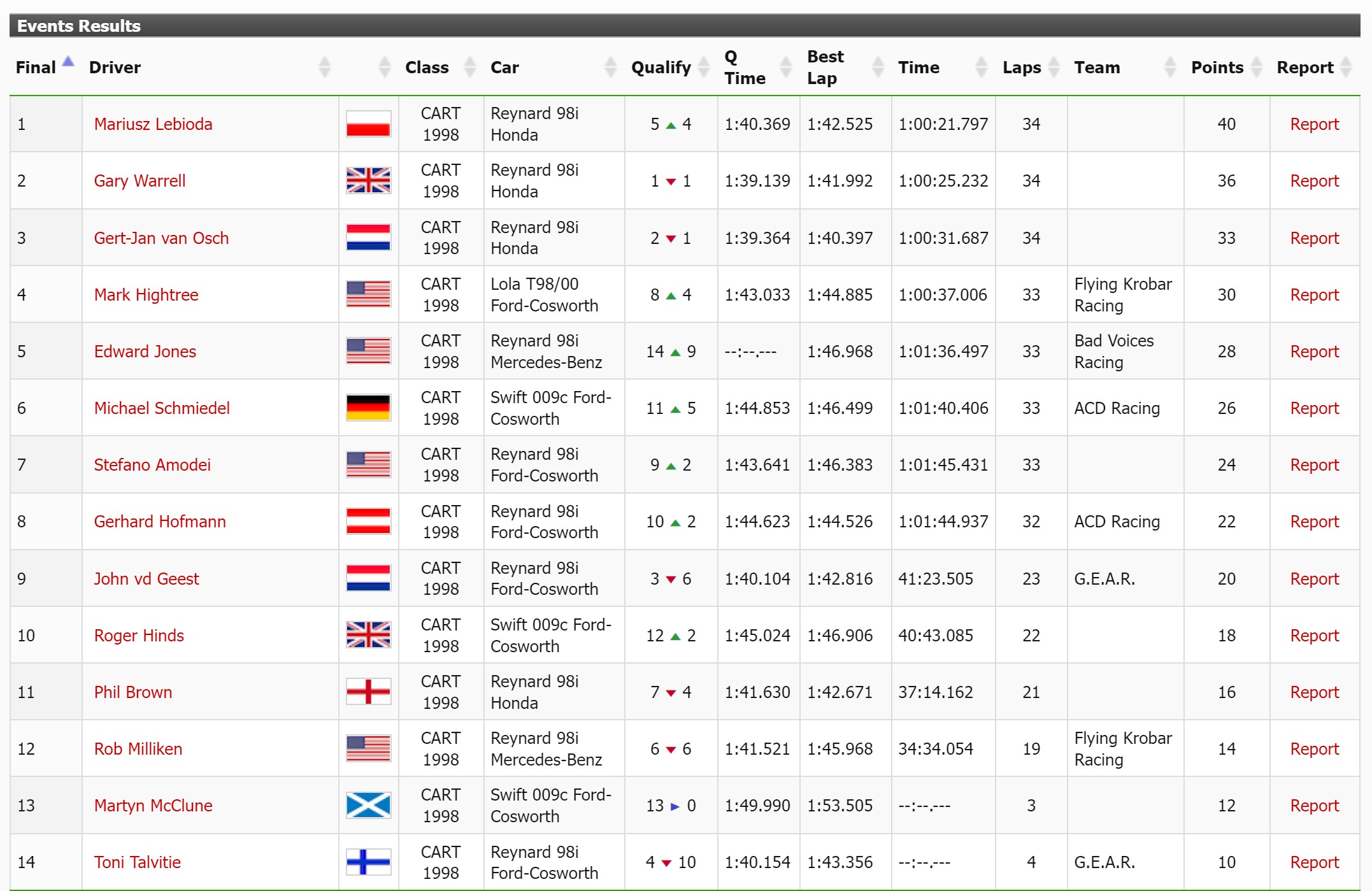Open Report link for Rob Milliken
Image resolution: width=1372 pixels, height=891 pixels.
click(1314, 749)
